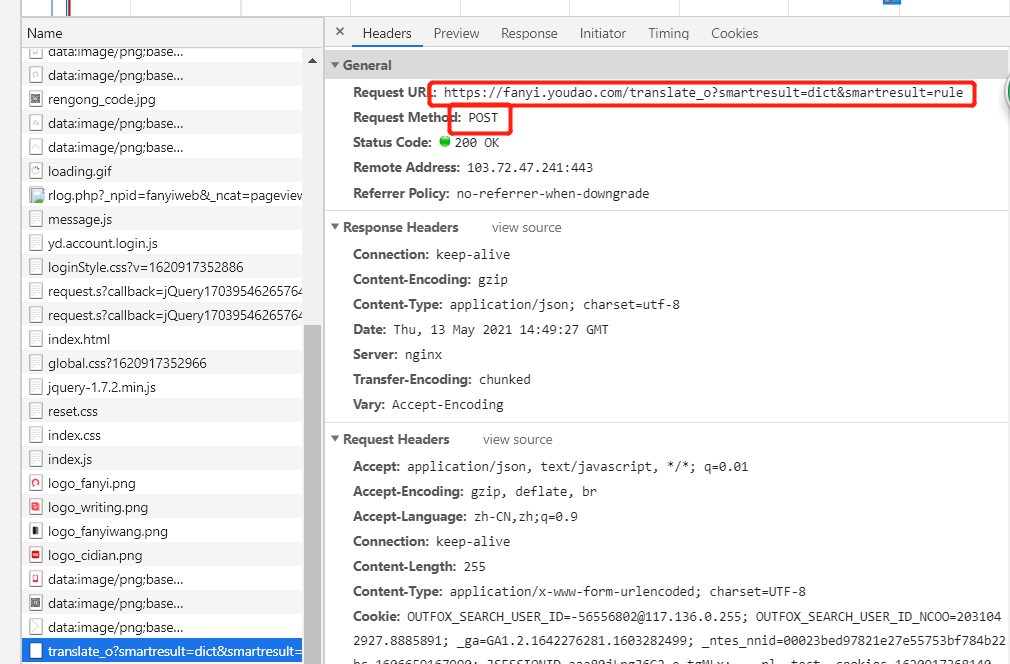Collapse the Request Headers section

coord(335,439)
